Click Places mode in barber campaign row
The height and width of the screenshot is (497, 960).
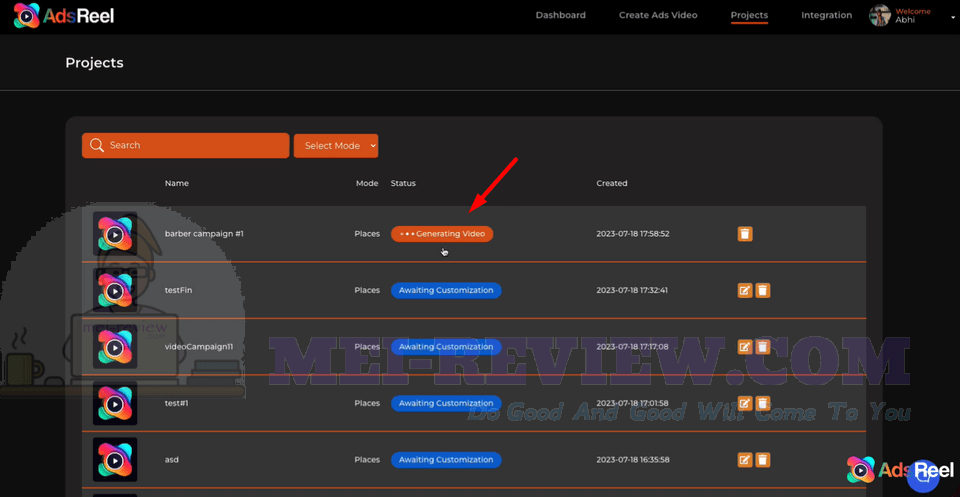(x=367, y=234)
